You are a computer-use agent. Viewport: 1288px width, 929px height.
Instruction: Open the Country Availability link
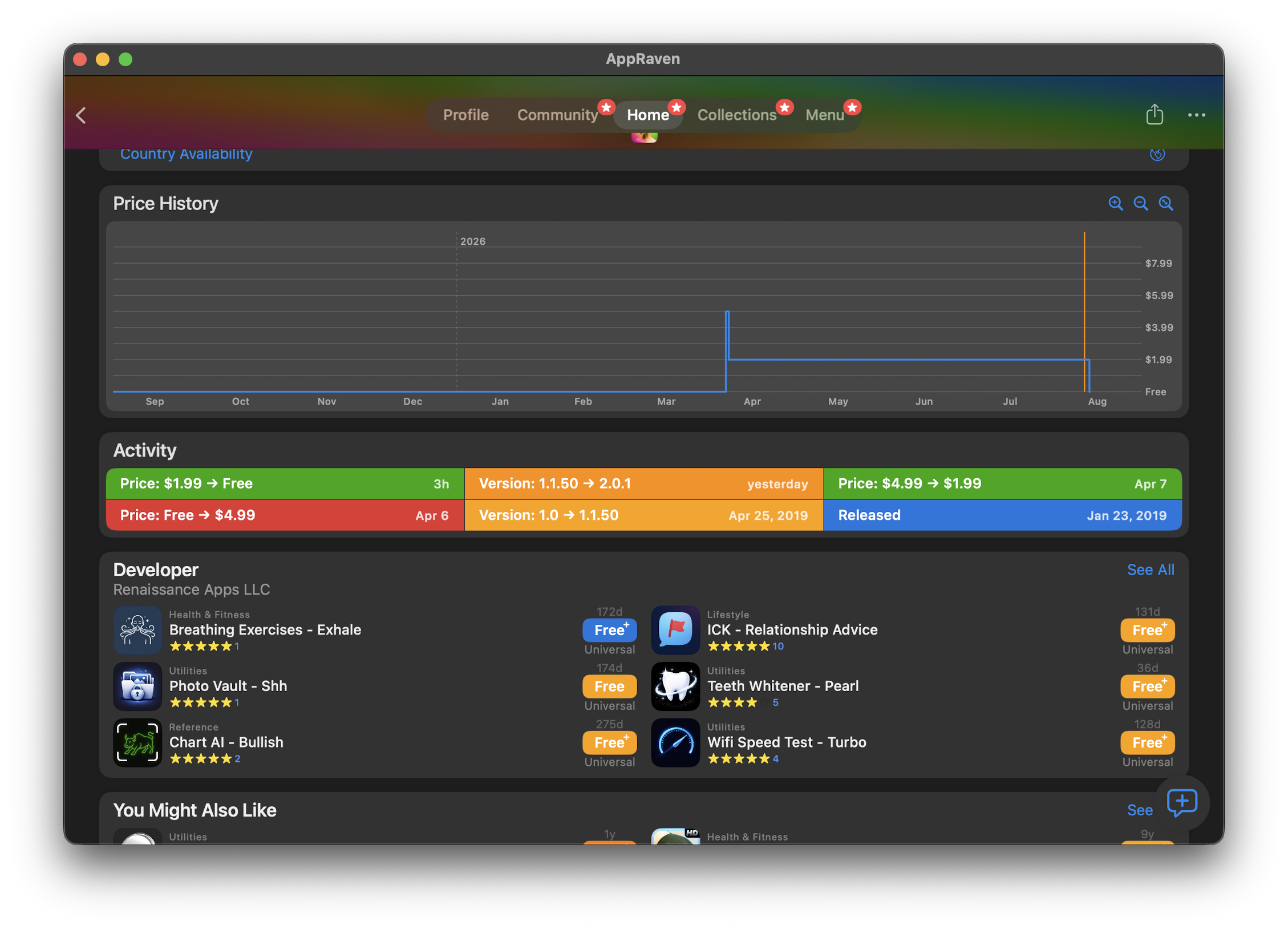tap(186, 154)
